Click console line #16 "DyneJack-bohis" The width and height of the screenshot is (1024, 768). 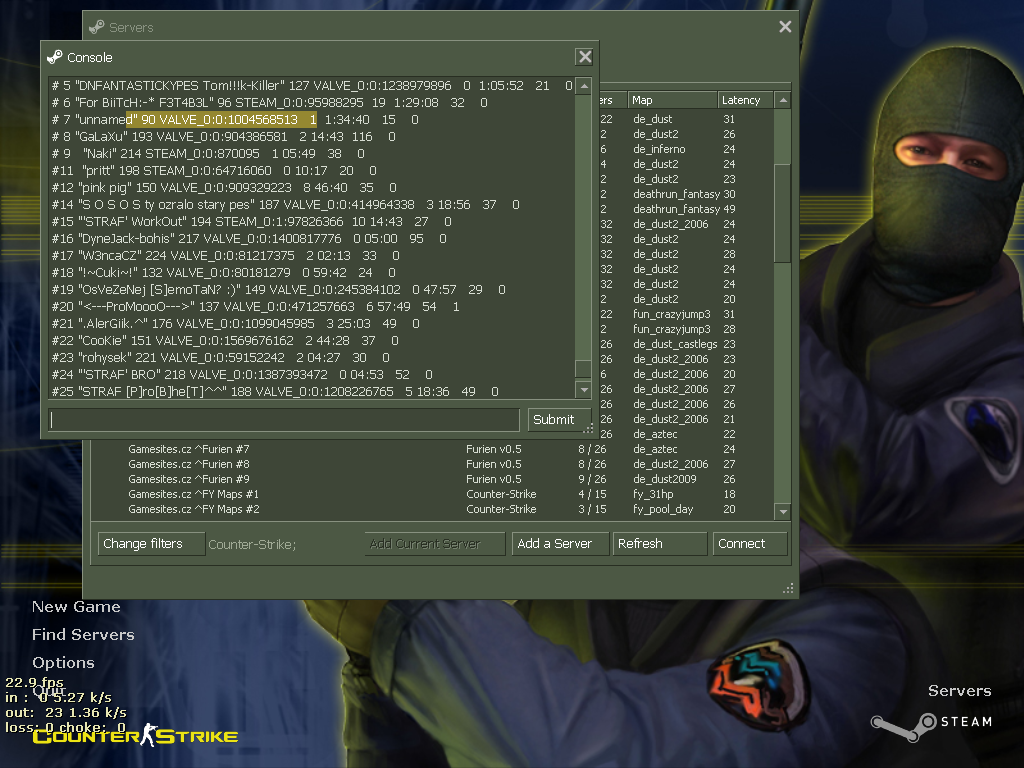tap(249, 238)
